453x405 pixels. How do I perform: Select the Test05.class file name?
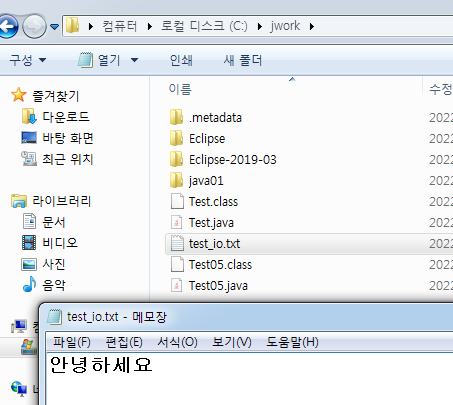(220, 265)
